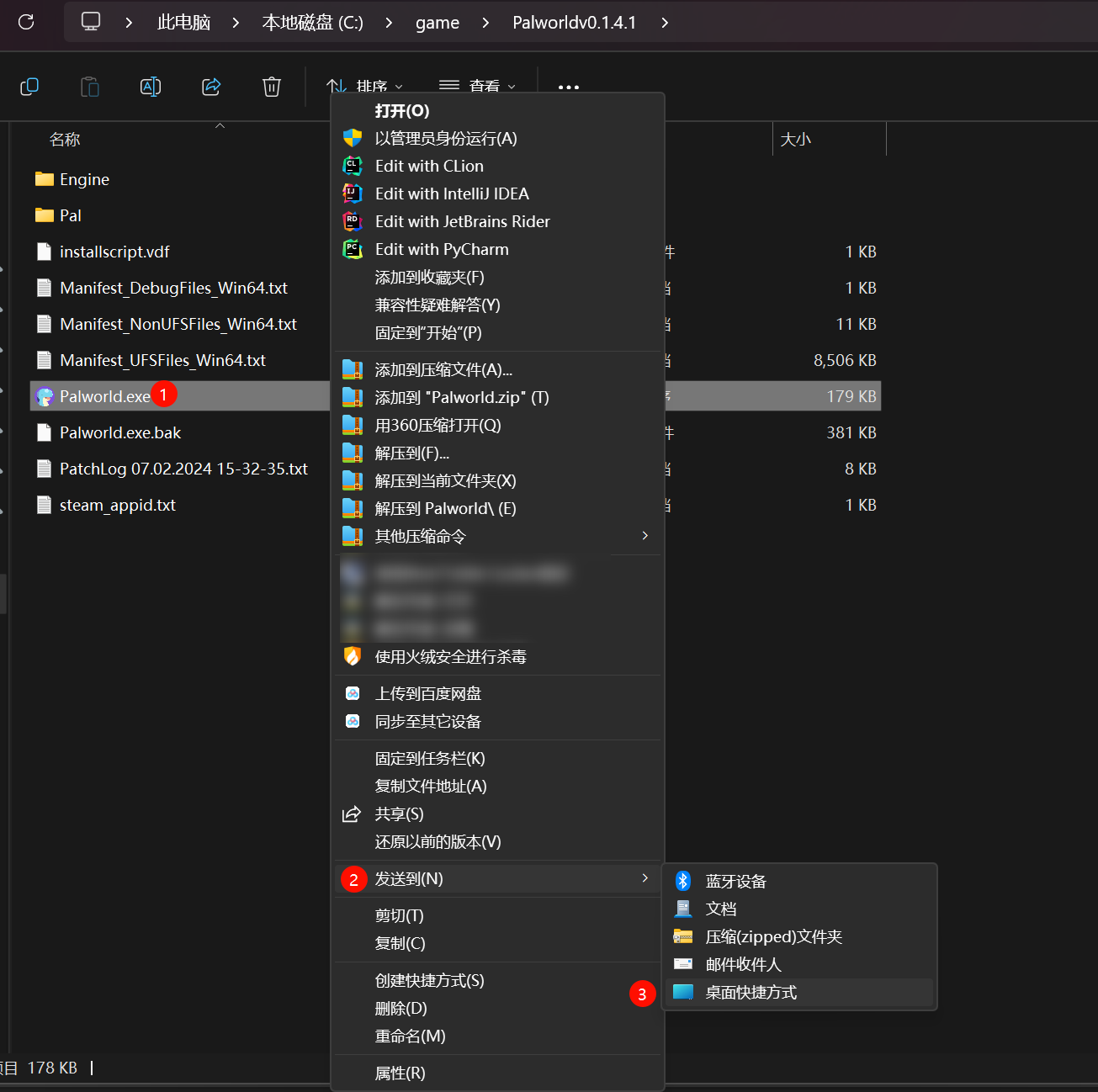
Task: Click the Huorong shield icon
Action: coord(353,656)
